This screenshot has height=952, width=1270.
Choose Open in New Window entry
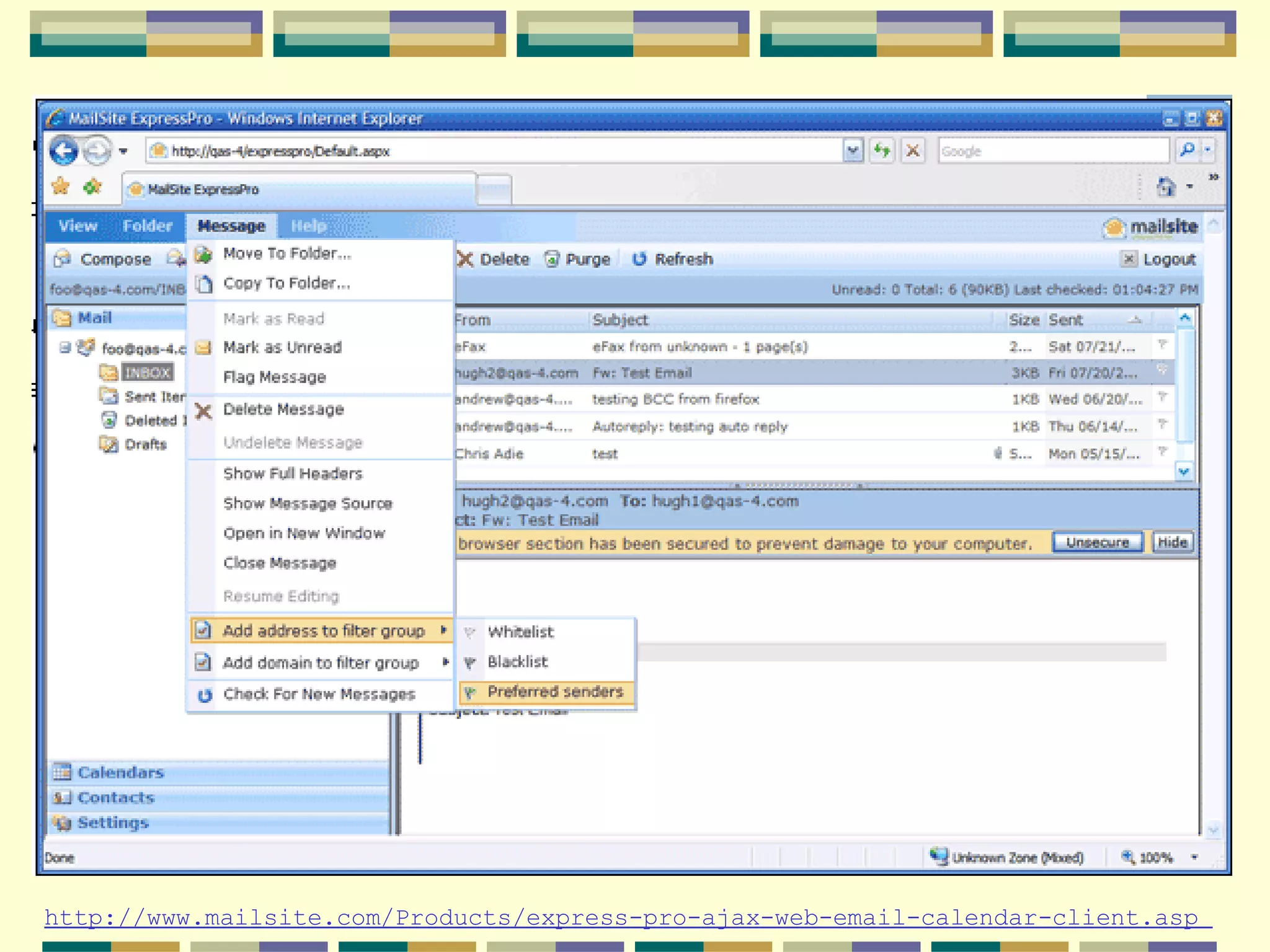[x=320, y=533]
